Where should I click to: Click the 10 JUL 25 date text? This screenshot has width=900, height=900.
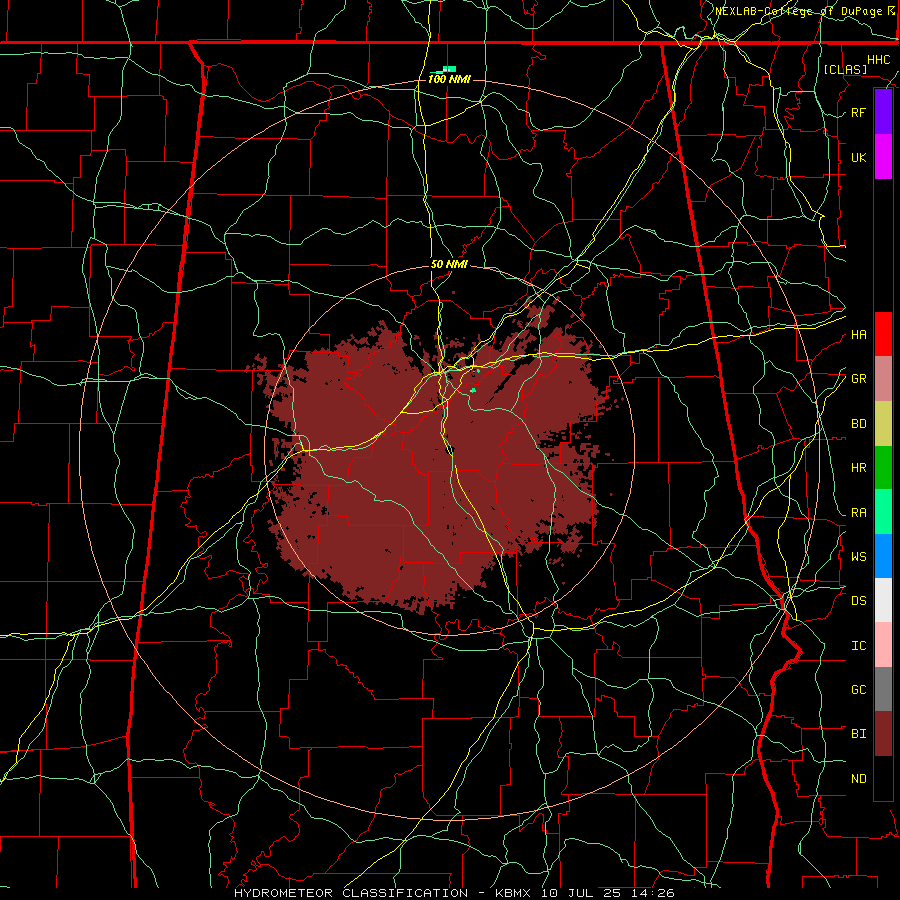click(x=583, y=893)
